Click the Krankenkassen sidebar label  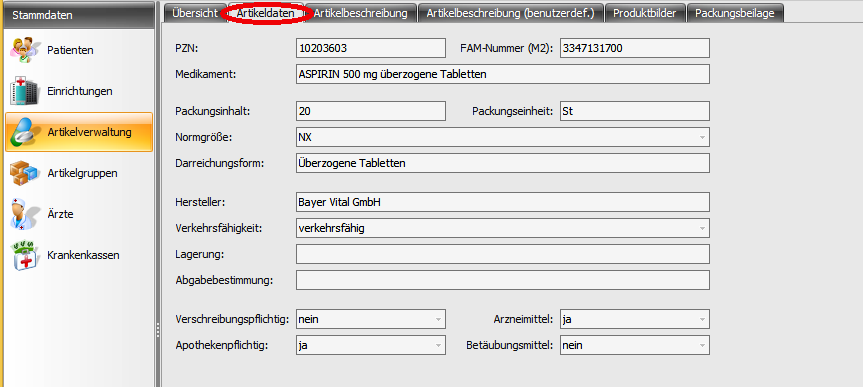[84, 255]
